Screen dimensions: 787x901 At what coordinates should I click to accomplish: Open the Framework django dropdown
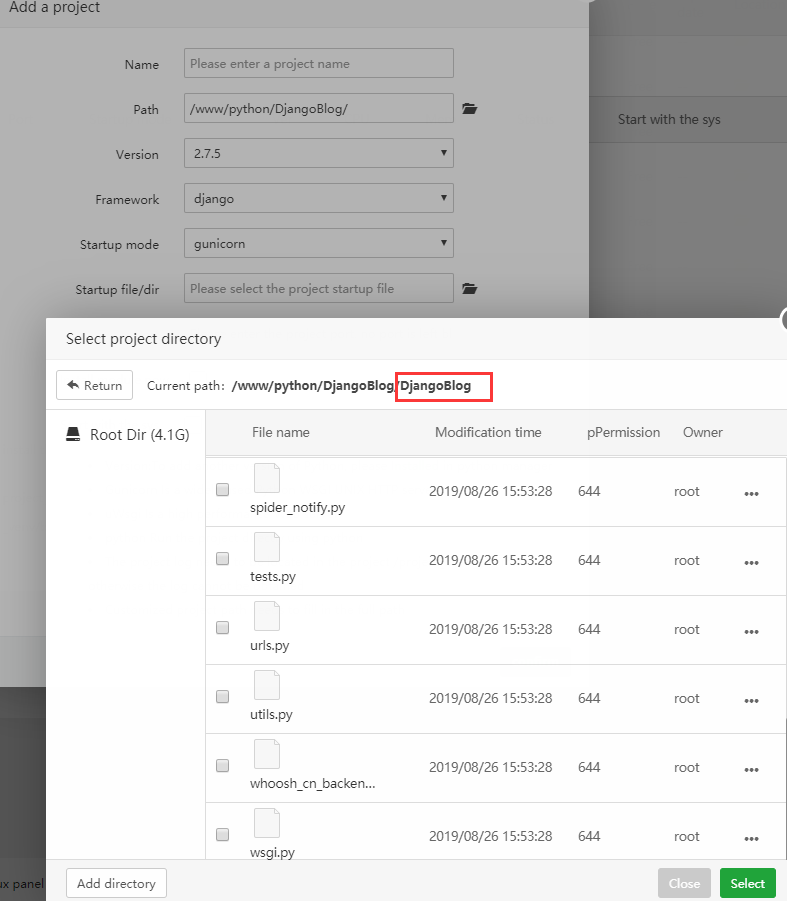(318, 198)
